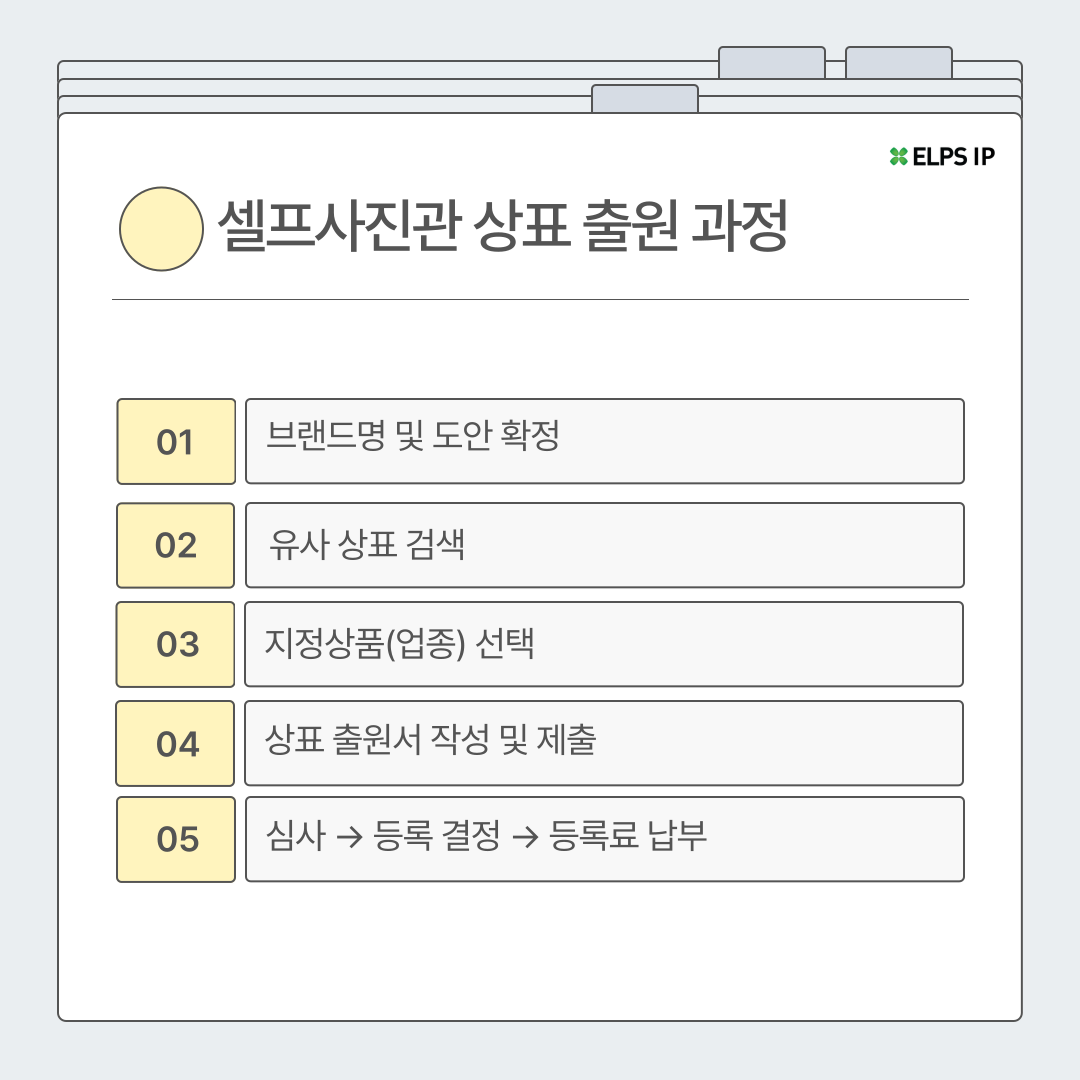Screen dimensions: 1080x1080
Task: Switch to the rightmost folder tab
Action: (898, 63)
